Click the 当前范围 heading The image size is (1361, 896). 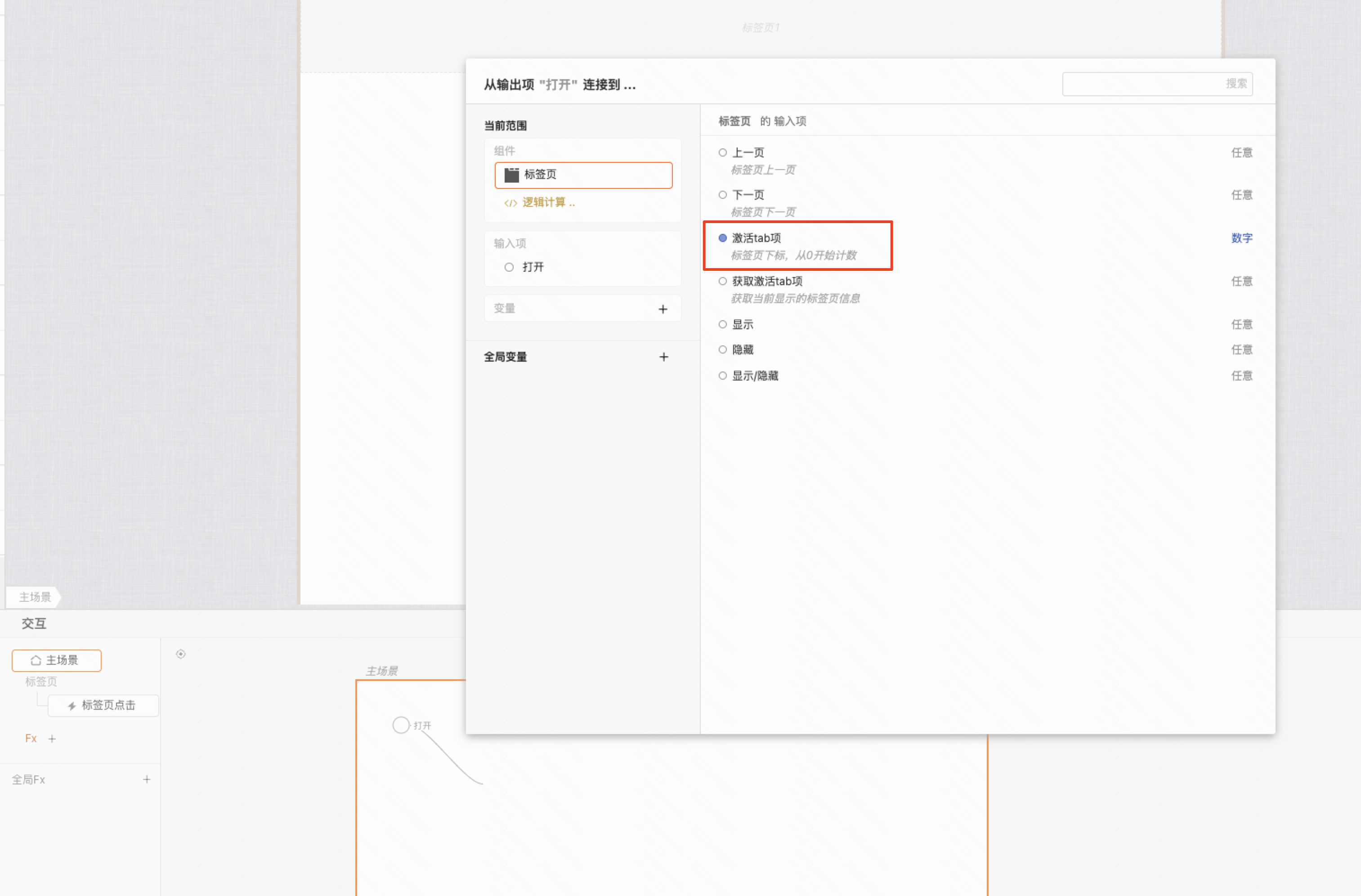click(506, 126)
